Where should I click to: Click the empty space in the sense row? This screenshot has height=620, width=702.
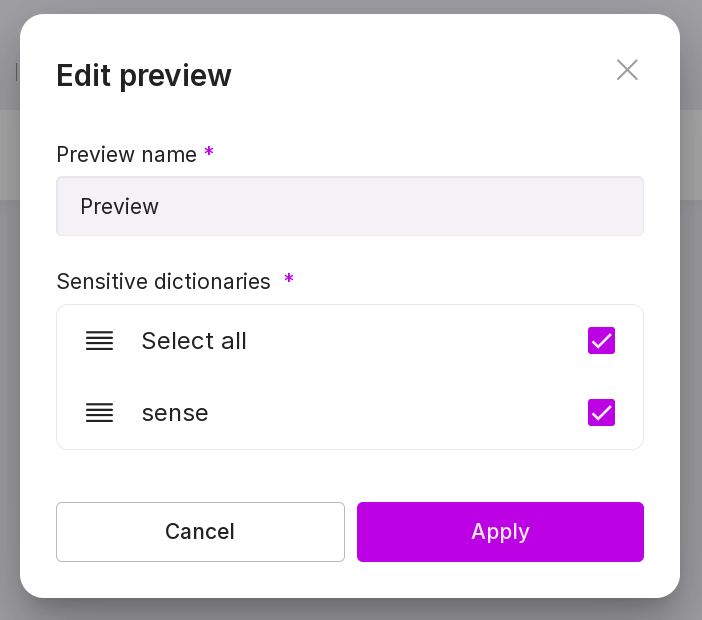(x=400, y=413)
